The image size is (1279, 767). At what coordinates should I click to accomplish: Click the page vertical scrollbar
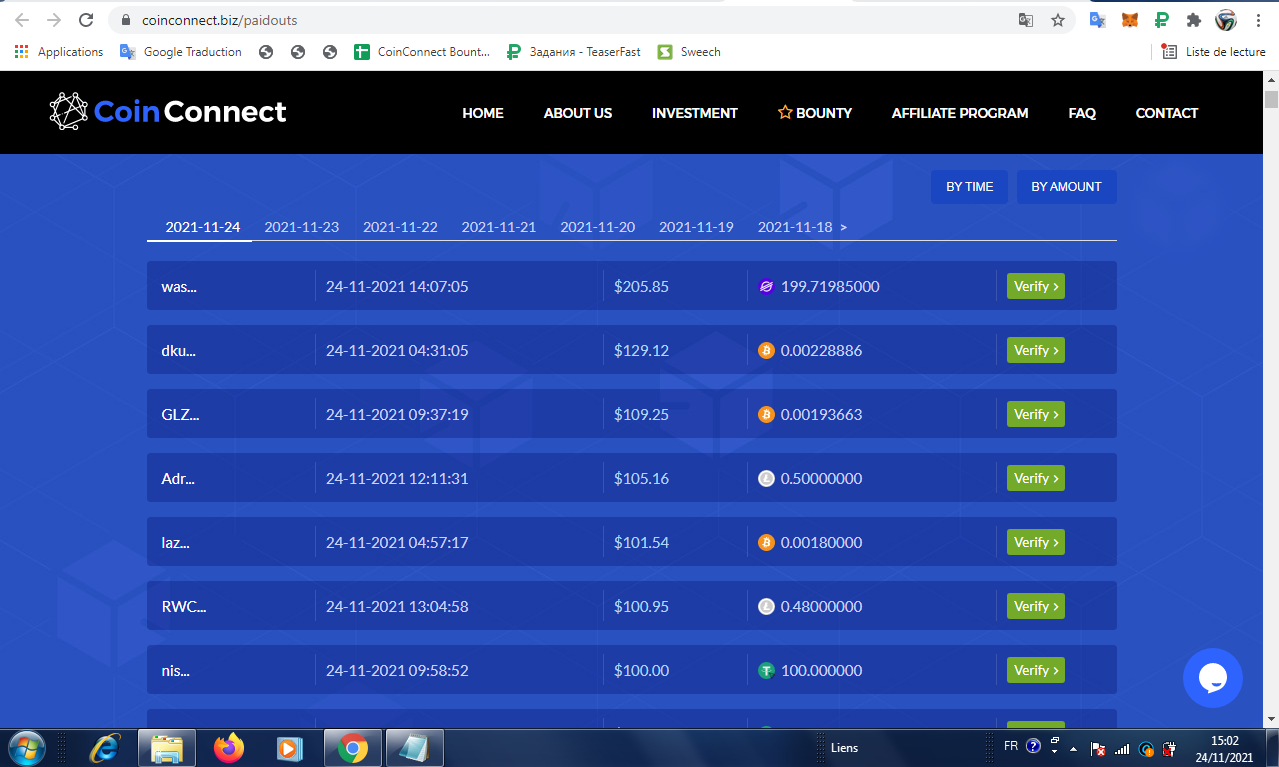click(1271, 398)
